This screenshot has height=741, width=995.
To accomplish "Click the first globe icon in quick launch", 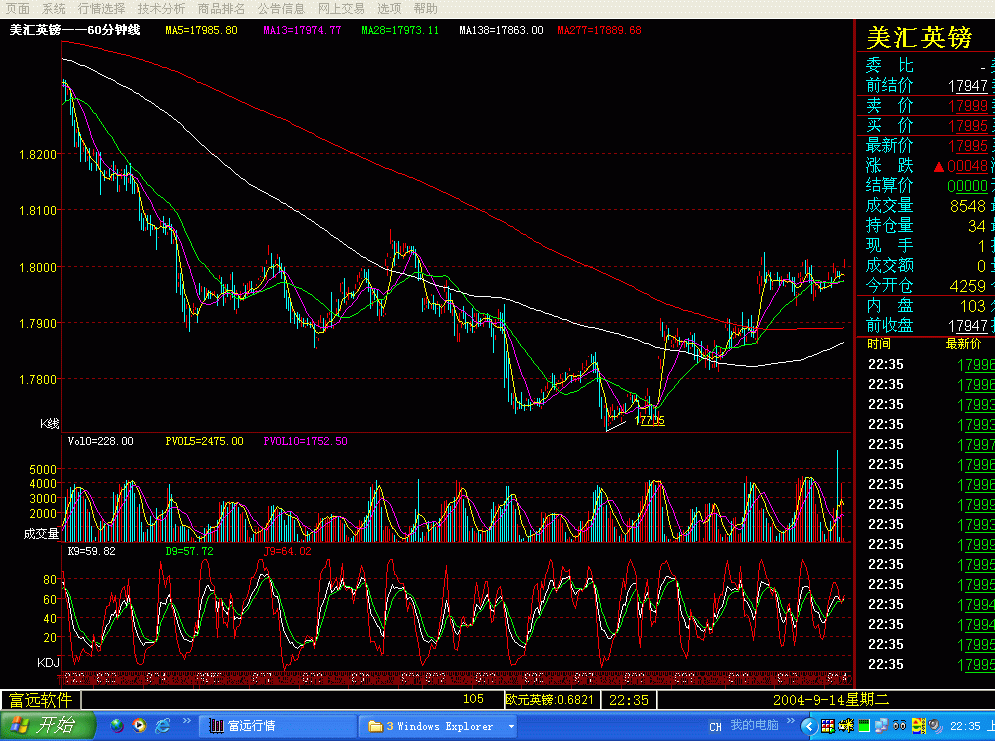I will pyautogui.click(x=117, y=725).
